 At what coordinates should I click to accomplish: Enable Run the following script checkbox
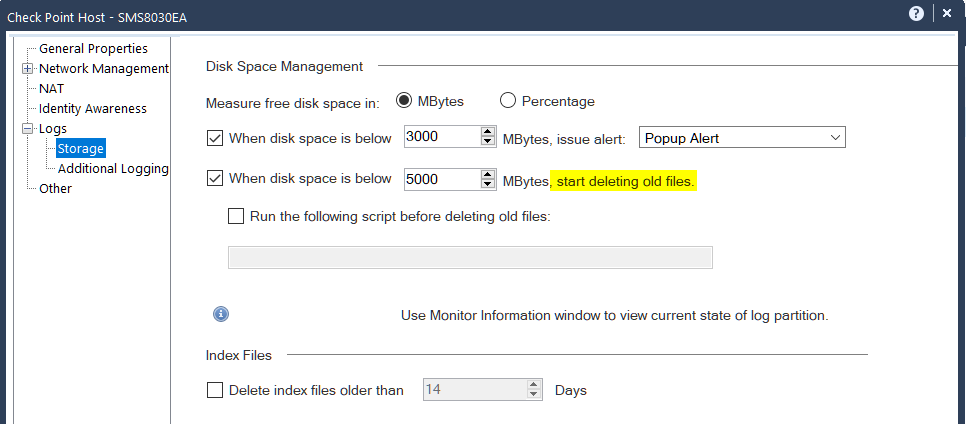click(236, 216)
